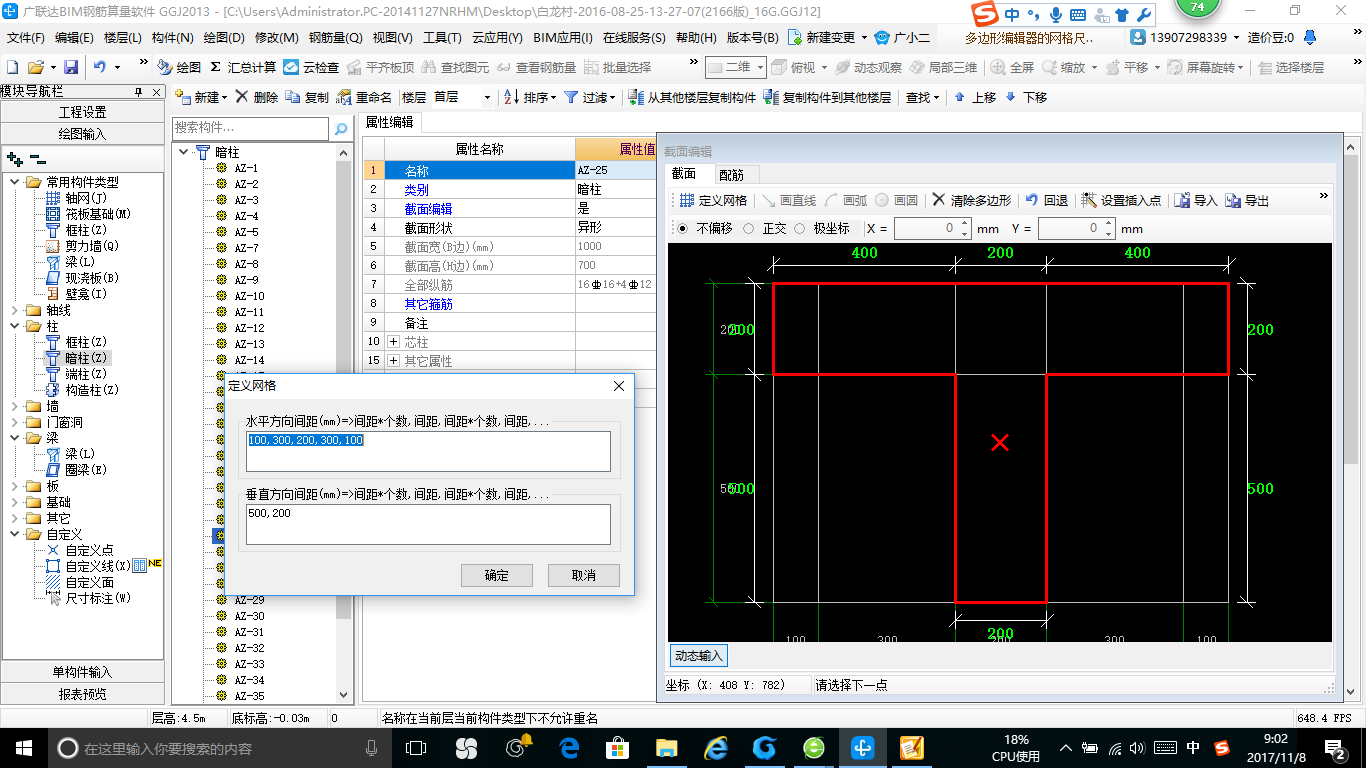Expand 墙 category in navigation tree
This screenshot has width=1366, height=768.
click(x=14, y=406)
